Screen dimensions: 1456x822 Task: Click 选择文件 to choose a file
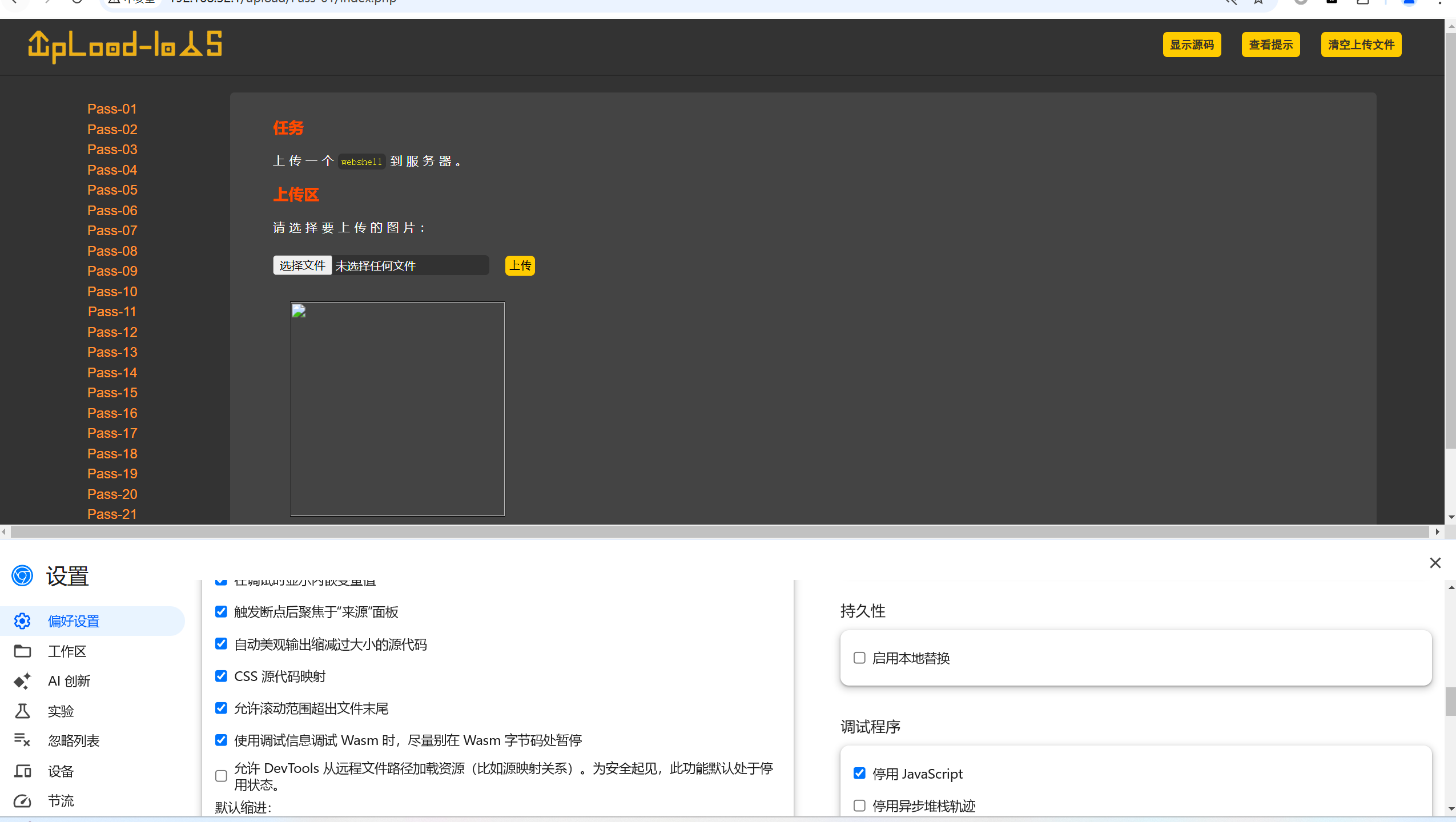click(302, 265)
